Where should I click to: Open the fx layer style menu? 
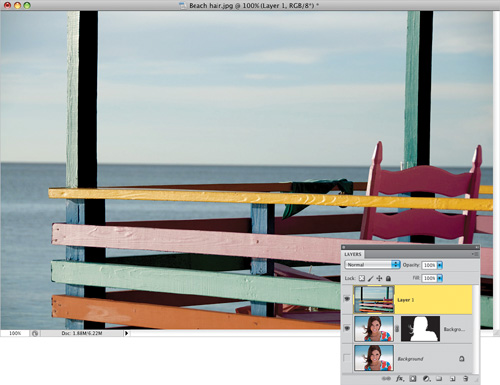click(399, 379)
